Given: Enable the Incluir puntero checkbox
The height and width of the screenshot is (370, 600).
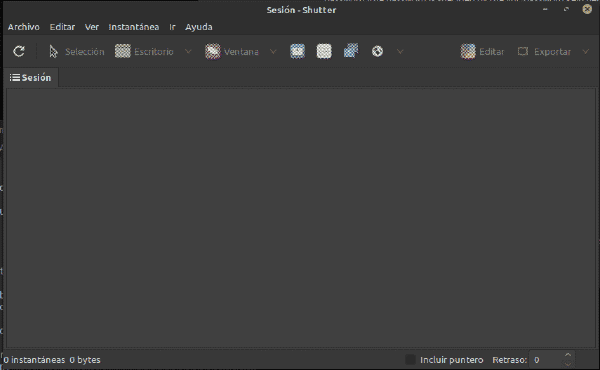Looking at the screenshot, I should 410,360.
